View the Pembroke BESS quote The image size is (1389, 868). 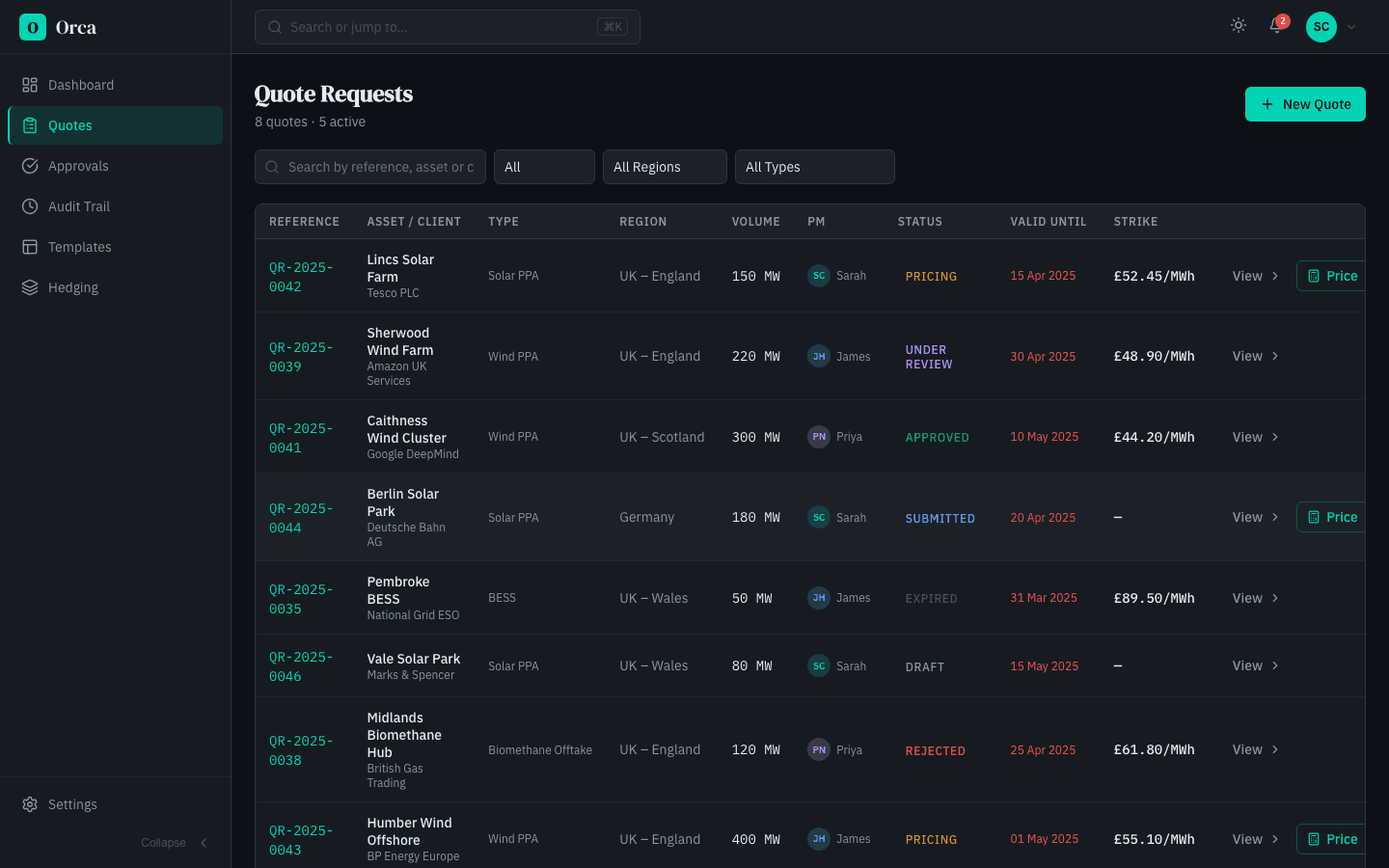tap(1255, 598)
